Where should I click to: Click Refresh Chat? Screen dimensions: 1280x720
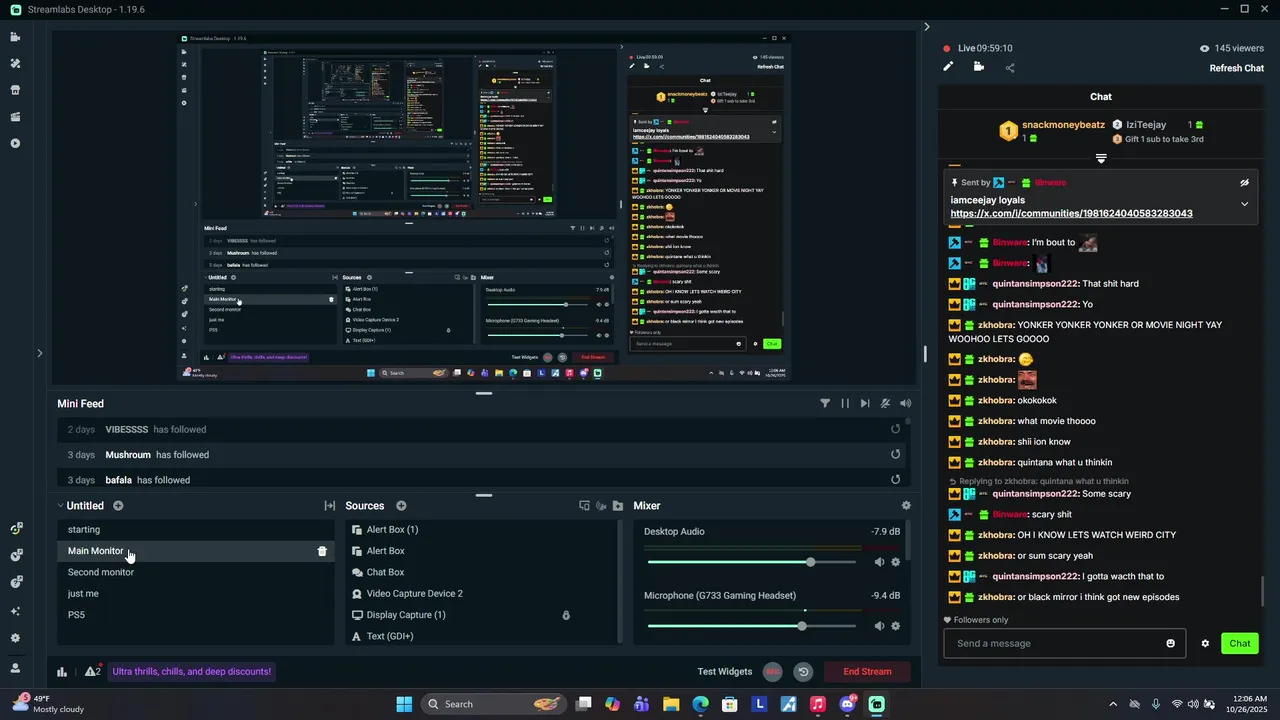(x=1237, y=68)
